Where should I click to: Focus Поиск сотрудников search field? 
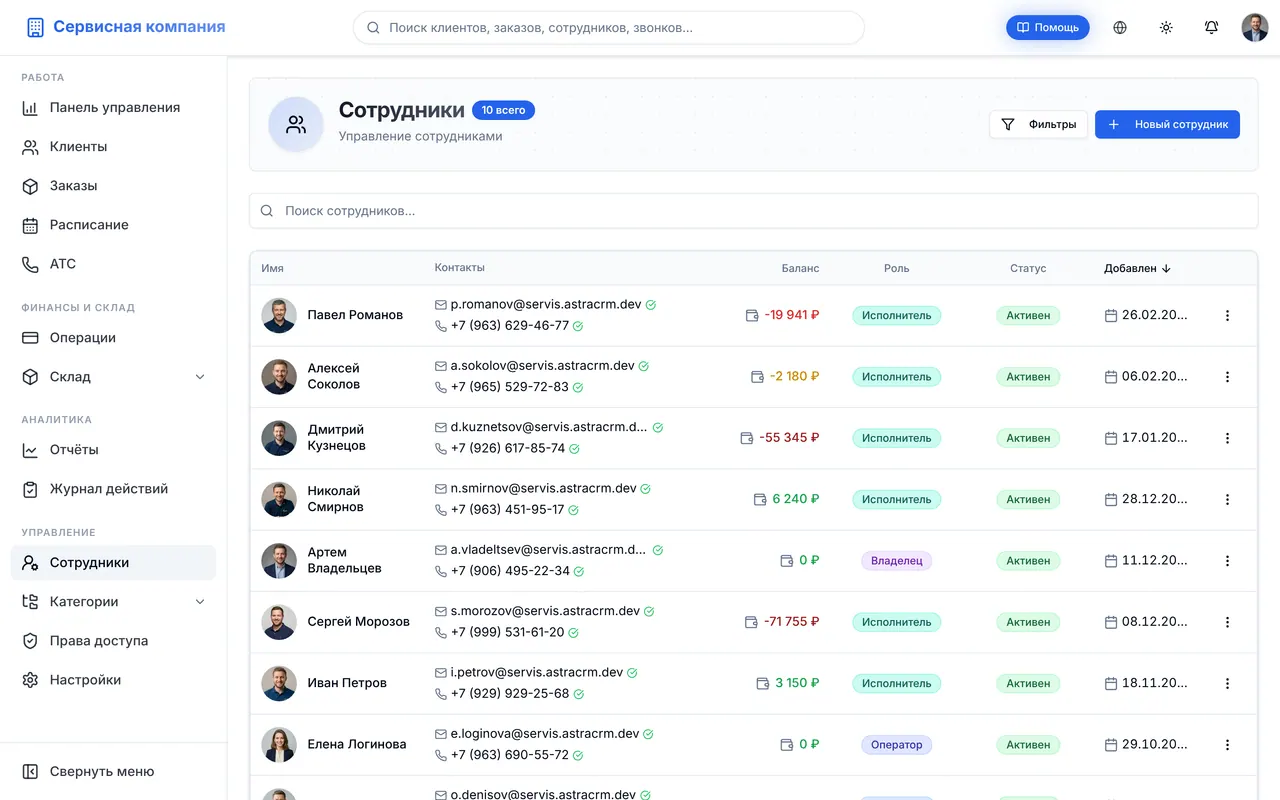click(x=754, y=211)
